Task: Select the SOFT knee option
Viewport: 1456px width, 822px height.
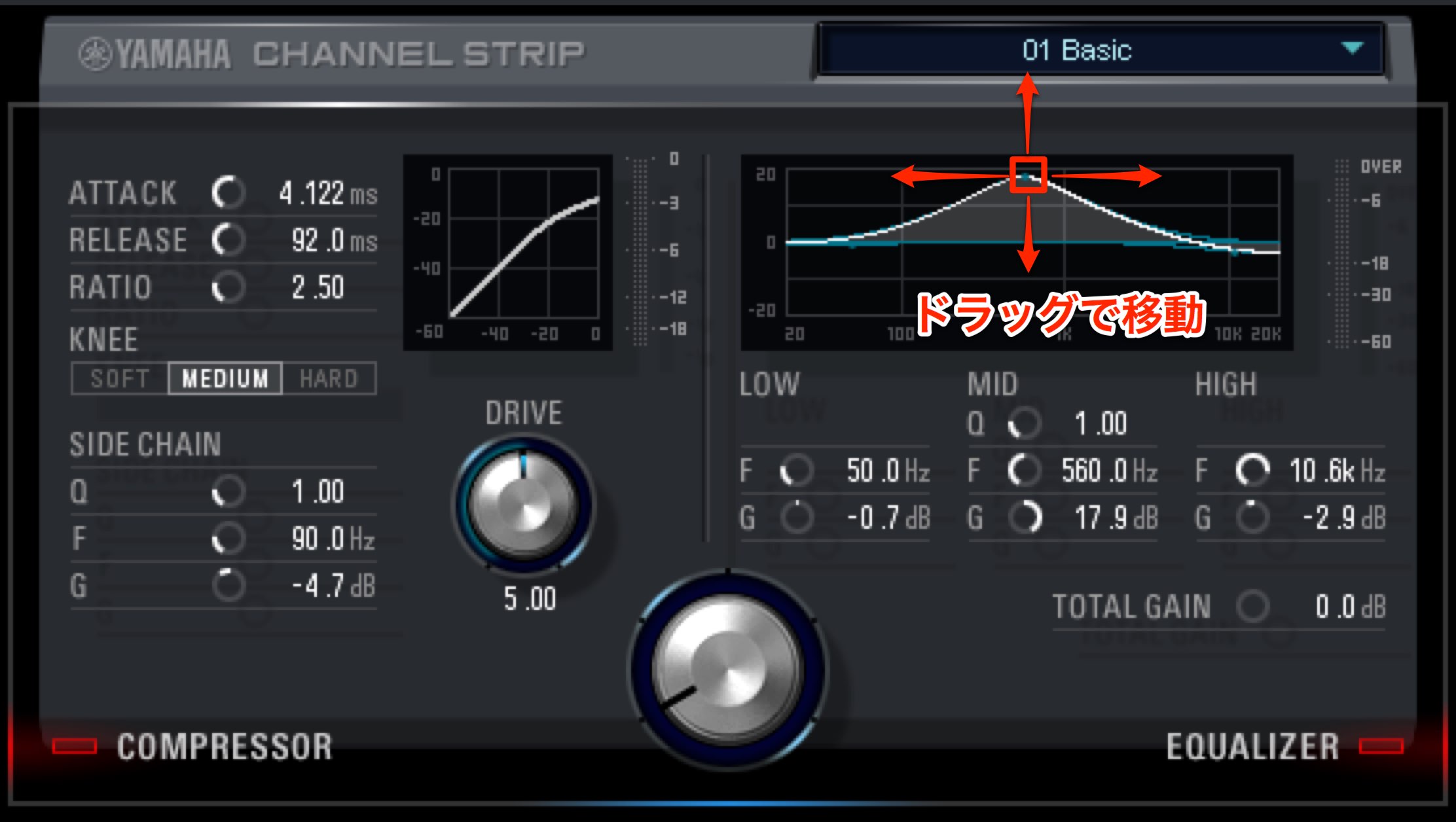Action: pyautogui.click(x=120, y=378)
